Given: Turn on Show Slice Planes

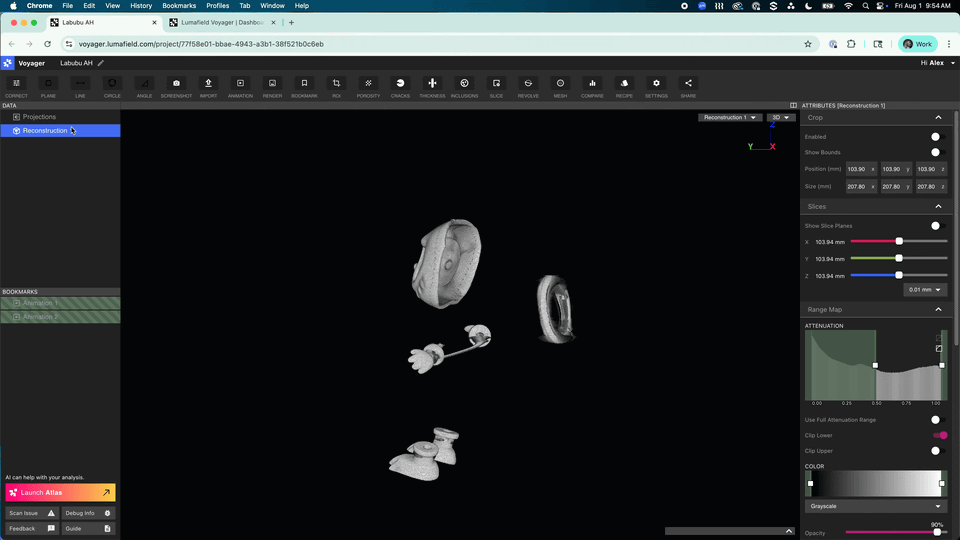Looking at the screenshot, I should [x=937, y=226].
